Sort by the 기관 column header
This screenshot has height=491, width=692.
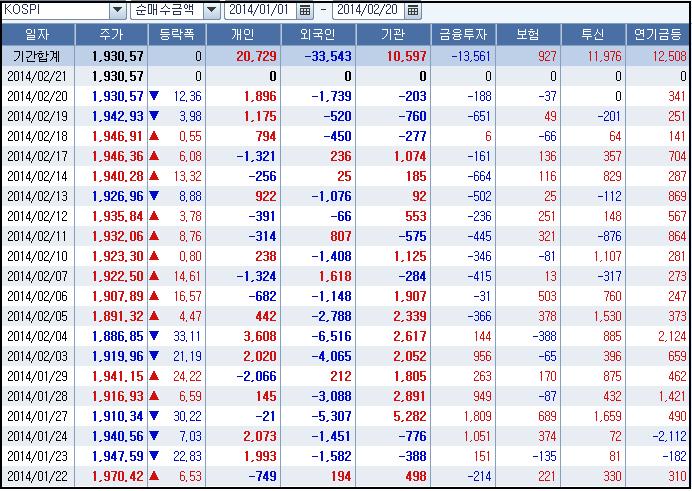pyautogui.click(x=393, y=35)
